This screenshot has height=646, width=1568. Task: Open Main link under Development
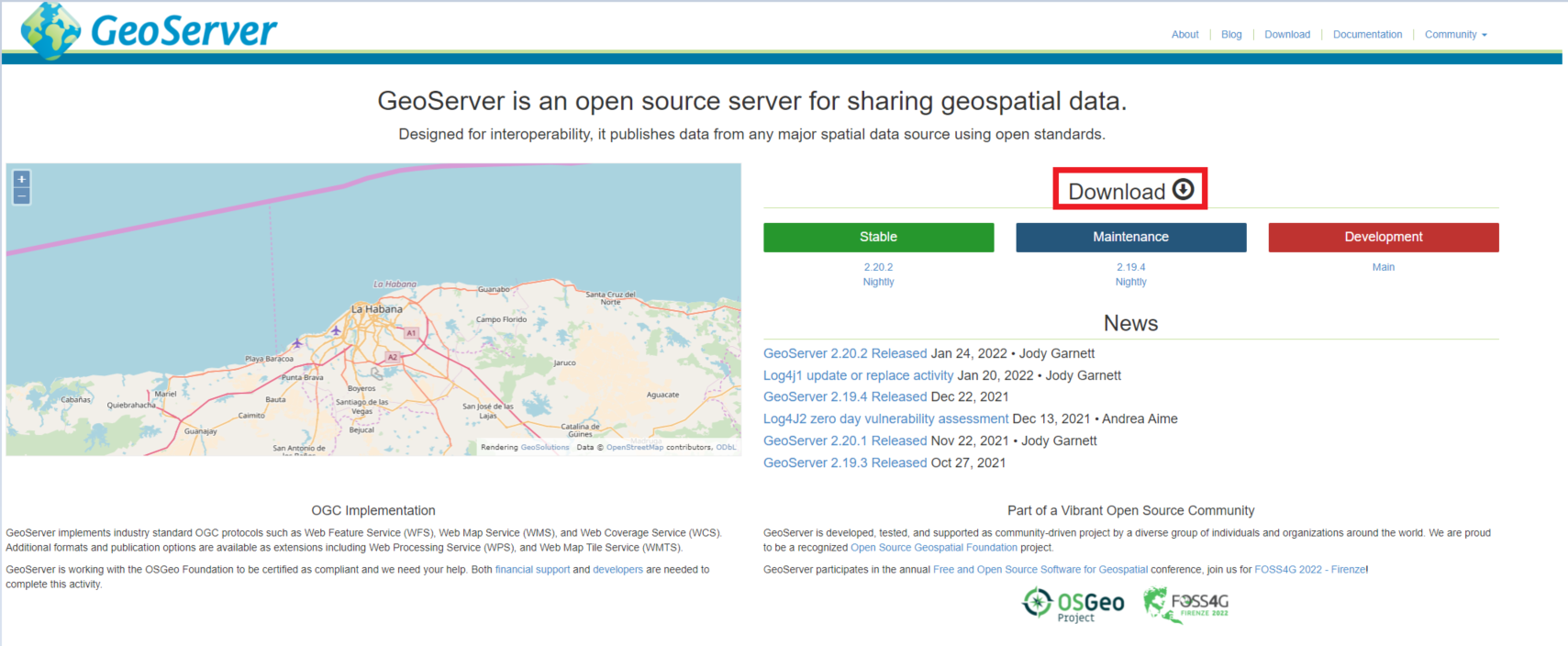[1384, 267]
